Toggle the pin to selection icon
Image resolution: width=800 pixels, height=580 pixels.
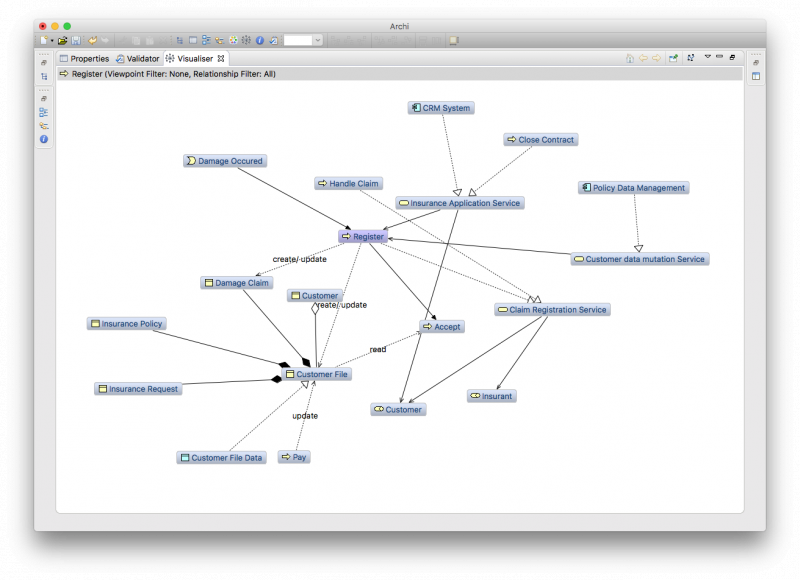coord(673,58)
